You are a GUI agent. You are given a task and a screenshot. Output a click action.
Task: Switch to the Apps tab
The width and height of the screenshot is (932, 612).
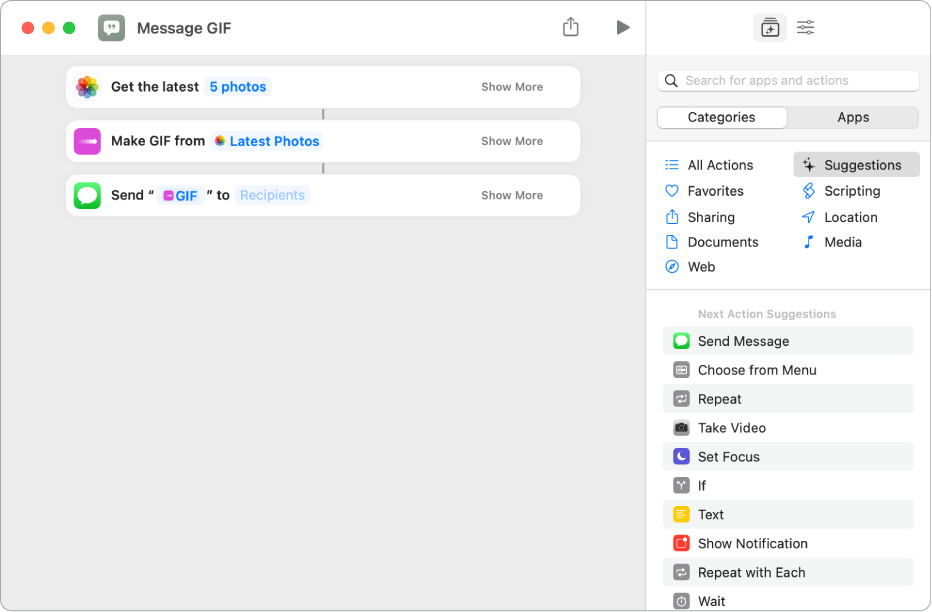click(852, 117)
